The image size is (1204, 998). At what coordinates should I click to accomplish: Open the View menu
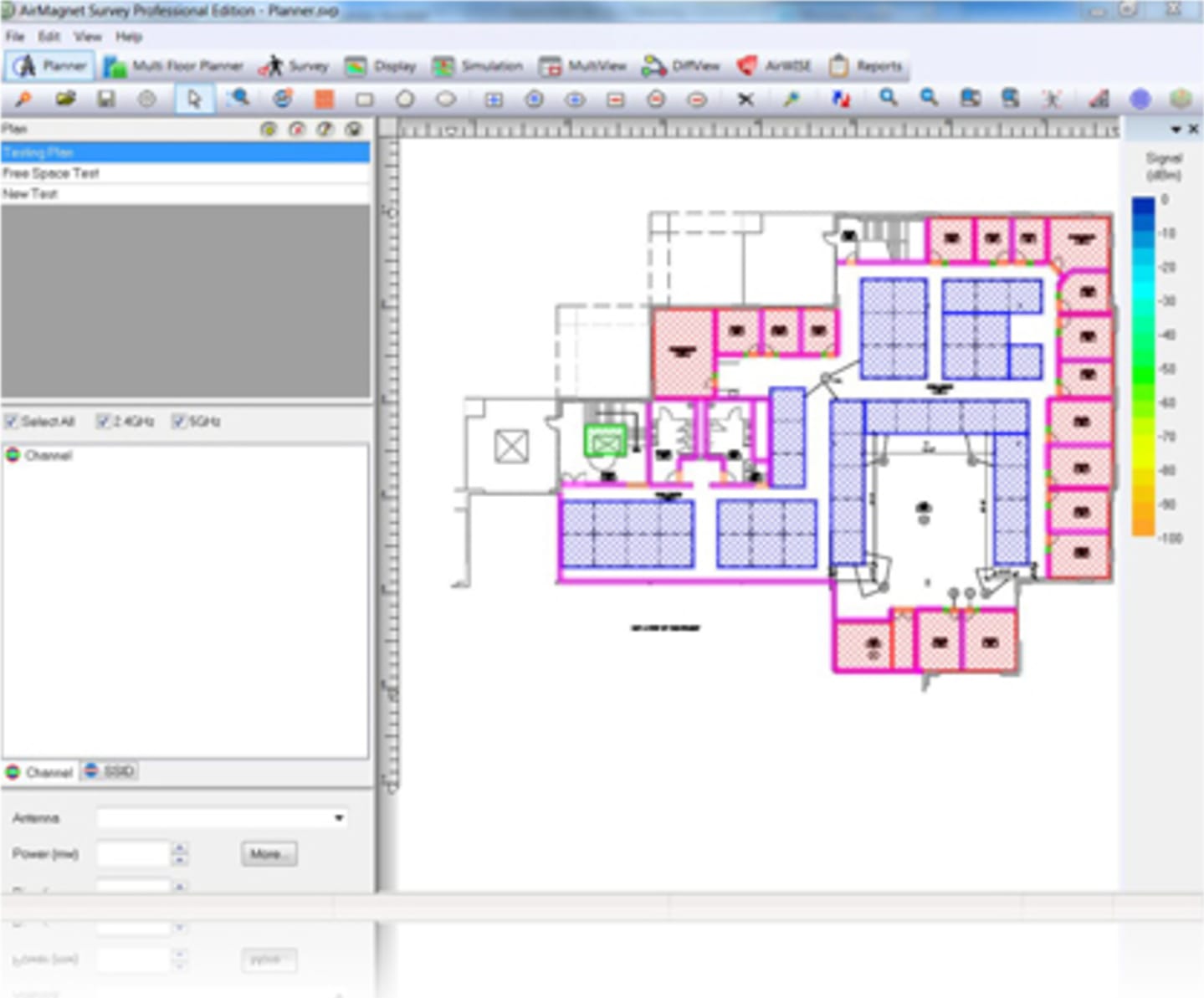tap(86, 36)
